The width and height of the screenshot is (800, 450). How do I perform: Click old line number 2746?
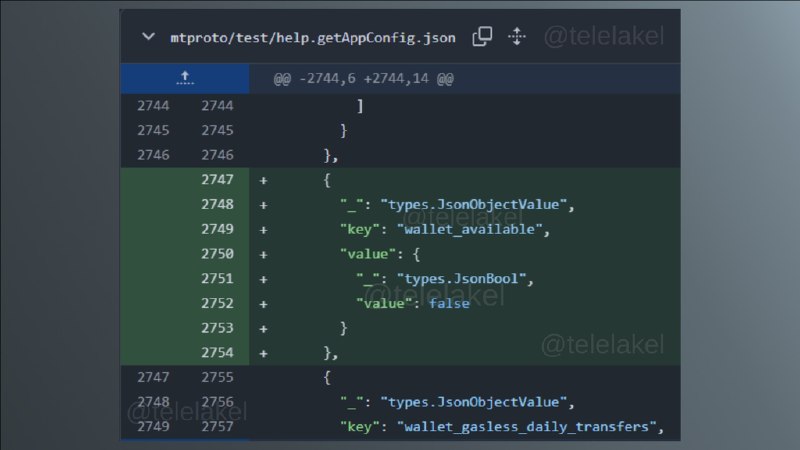pyautogui.click(x=153, y=155)
